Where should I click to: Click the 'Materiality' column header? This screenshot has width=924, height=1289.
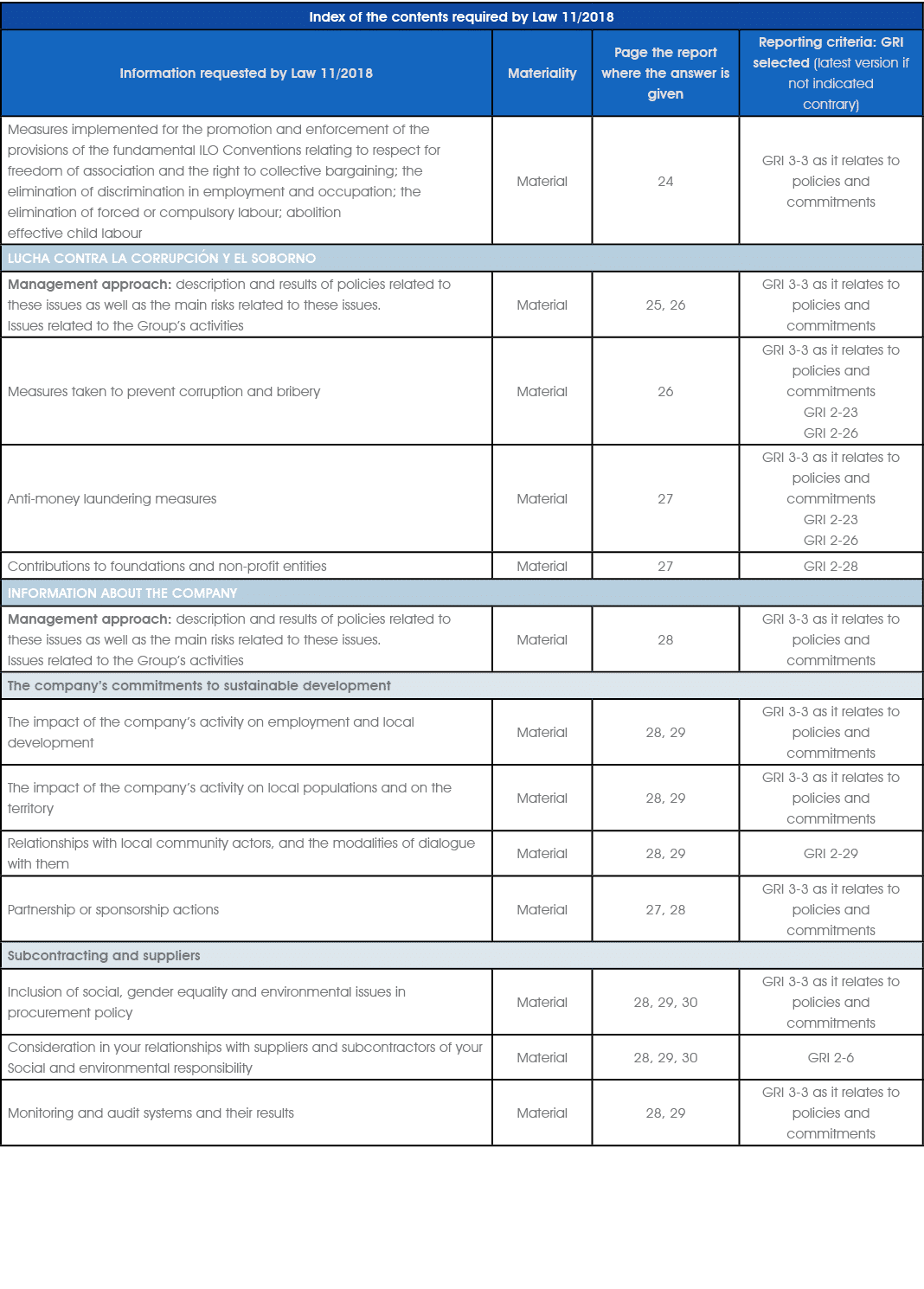pyautogui.click(x=542, y=74)
